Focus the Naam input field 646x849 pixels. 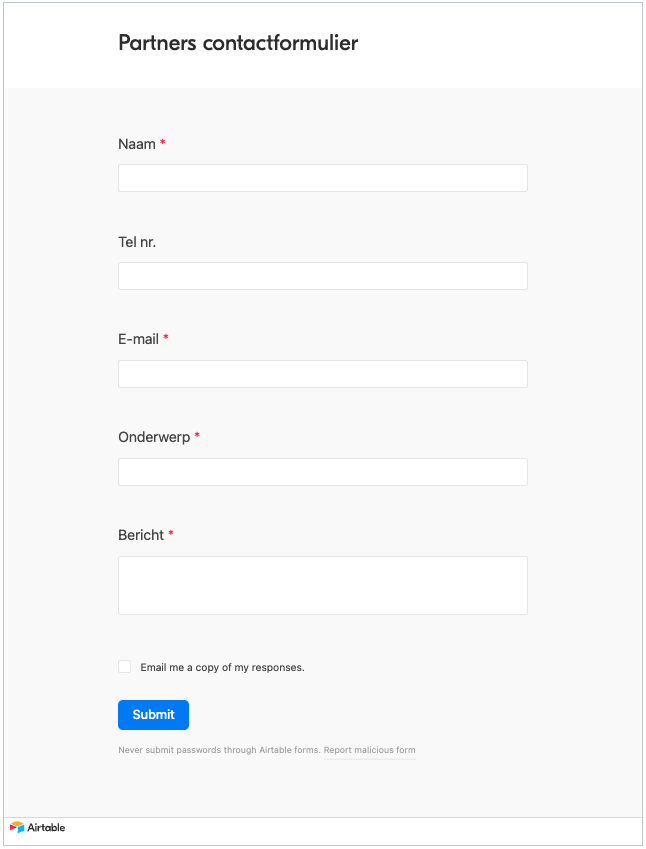[323, 178]
